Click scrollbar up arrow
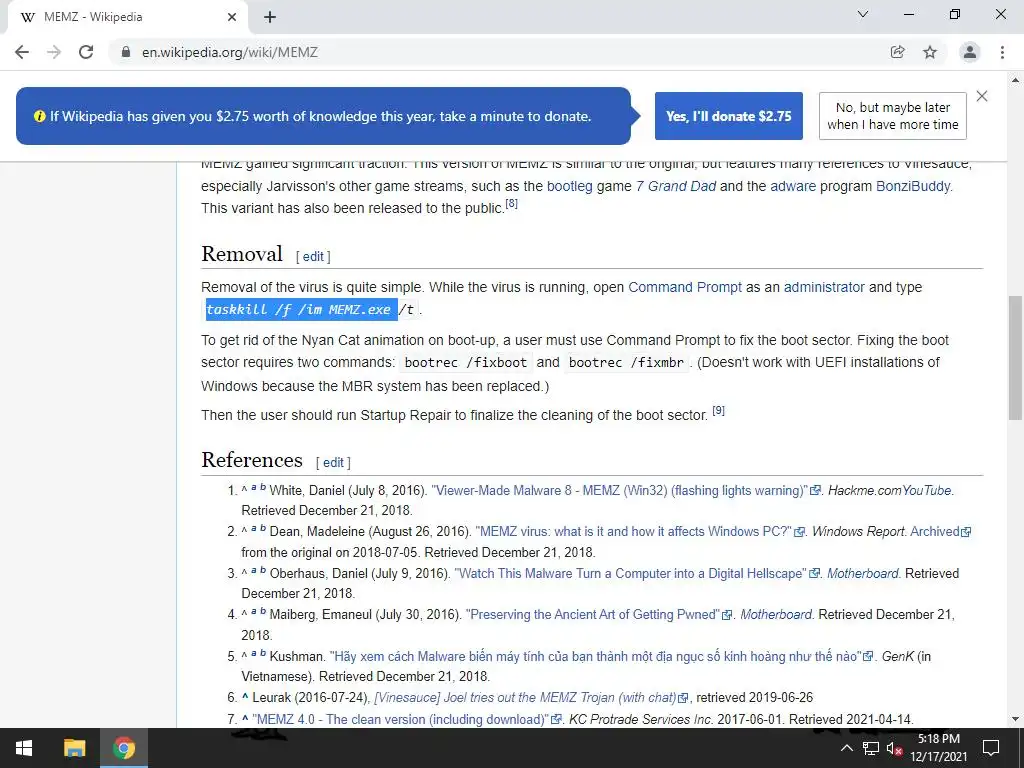Screen dimensions: 1024x768 [x=1015, y=80]
